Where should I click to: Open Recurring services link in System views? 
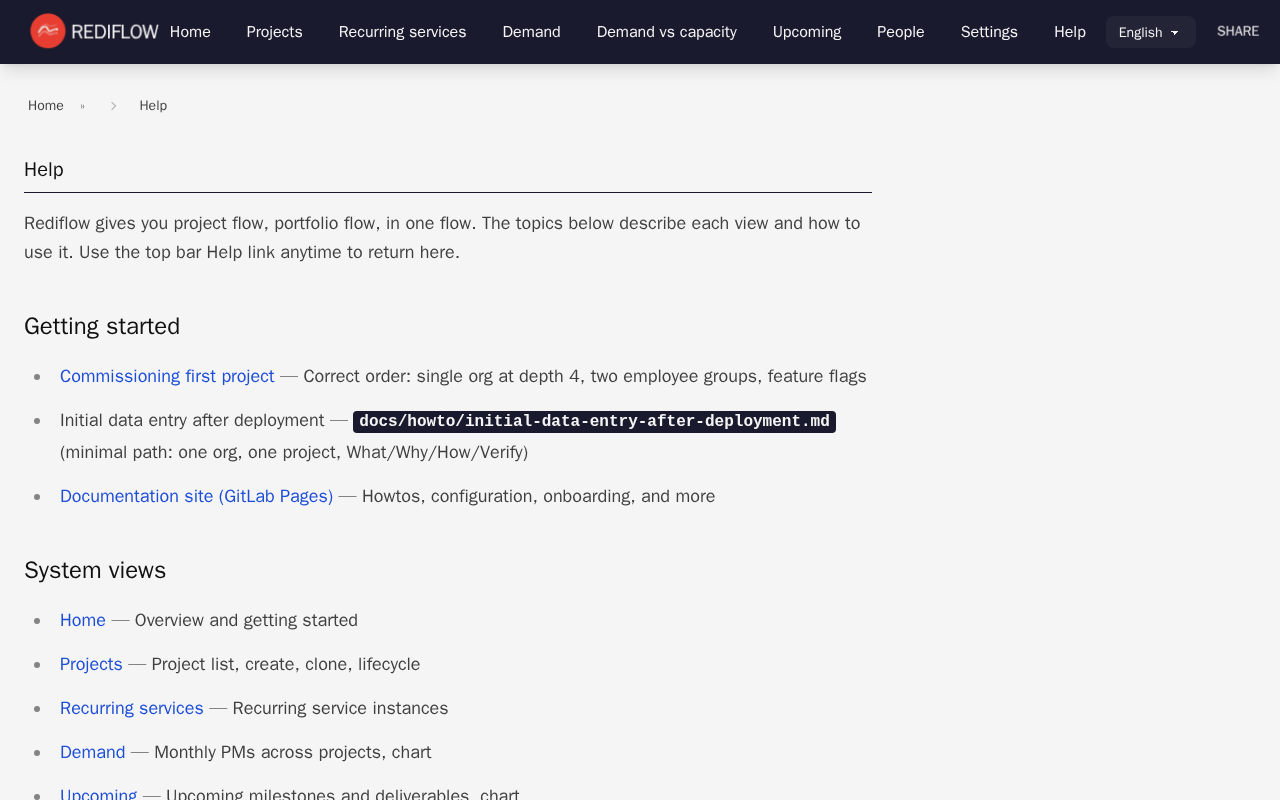132,708
